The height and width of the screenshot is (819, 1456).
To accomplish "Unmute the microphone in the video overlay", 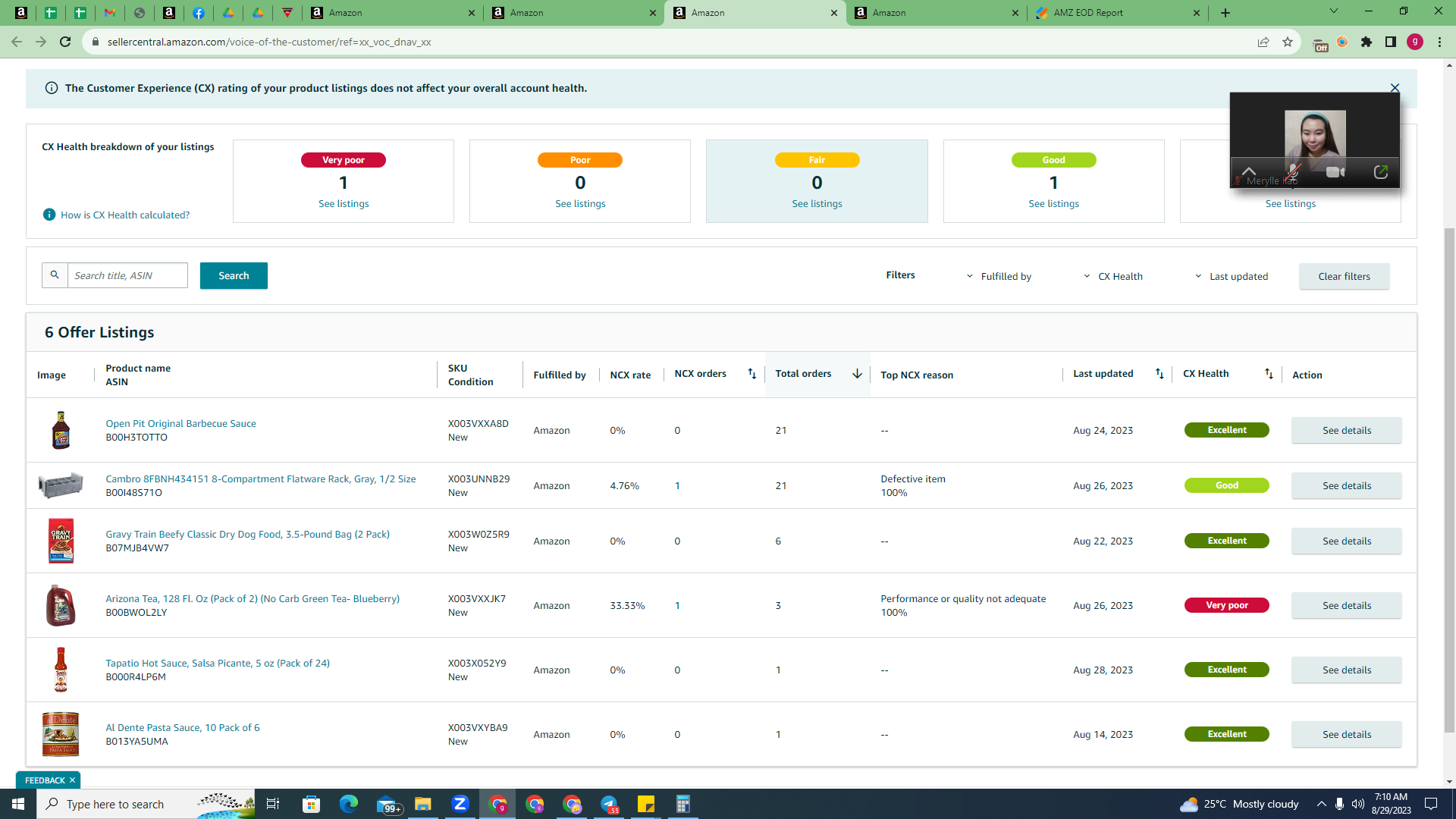I will click(1293, 172).
